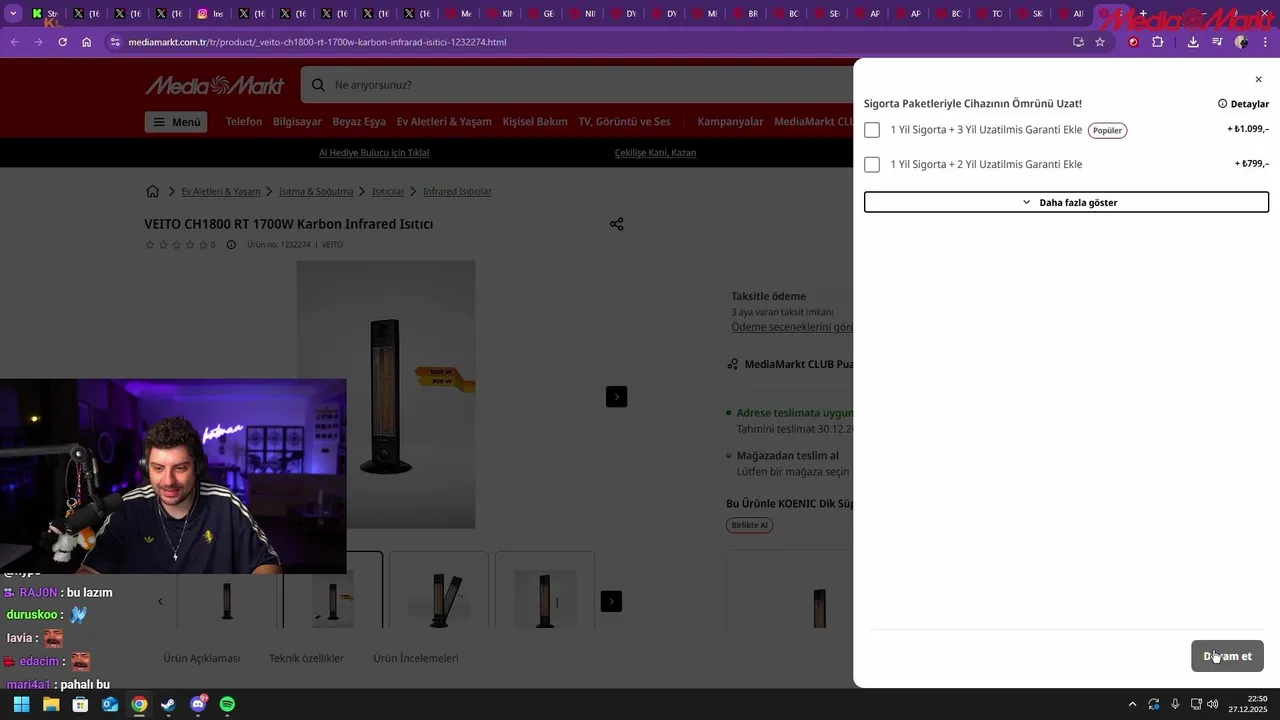Open Outlook from the taskbar
This screenshot has width=1280, height=720.
click(110, 704)
